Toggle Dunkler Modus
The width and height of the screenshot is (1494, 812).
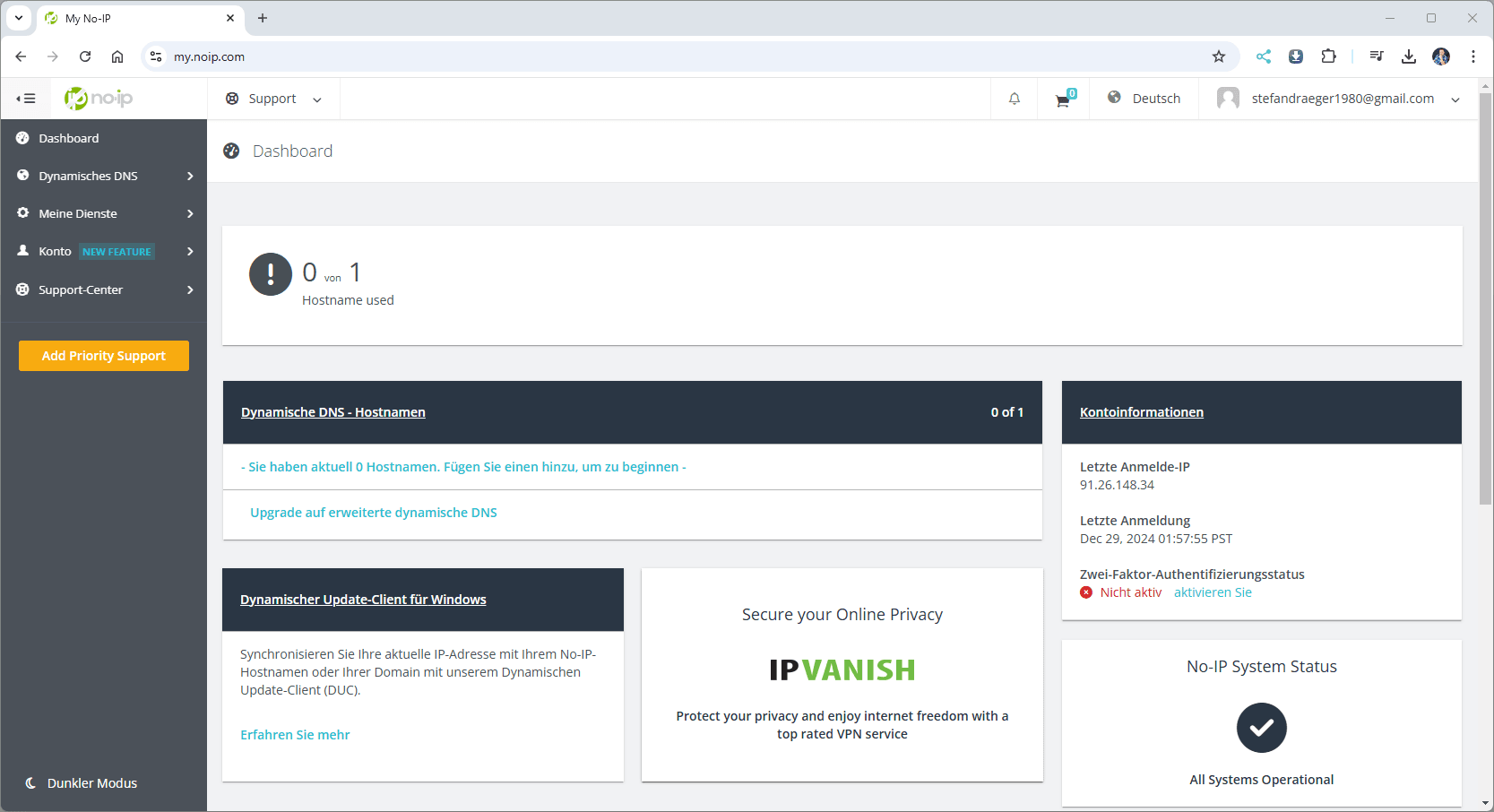coord(81,782)
